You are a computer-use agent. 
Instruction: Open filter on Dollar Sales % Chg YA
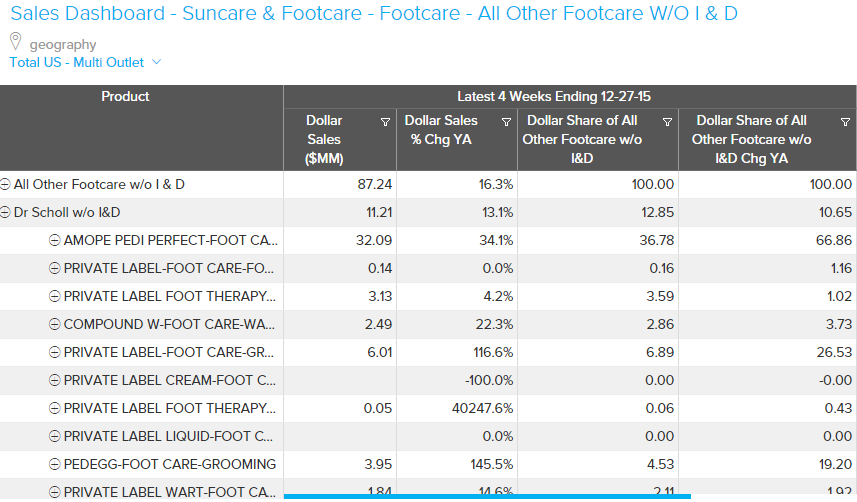coord(507,122)
